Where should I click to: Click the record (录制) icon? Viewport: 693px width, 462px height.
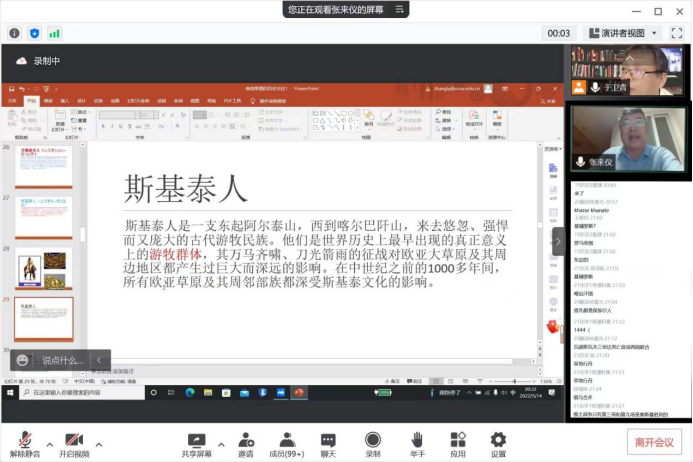(373, 442)
